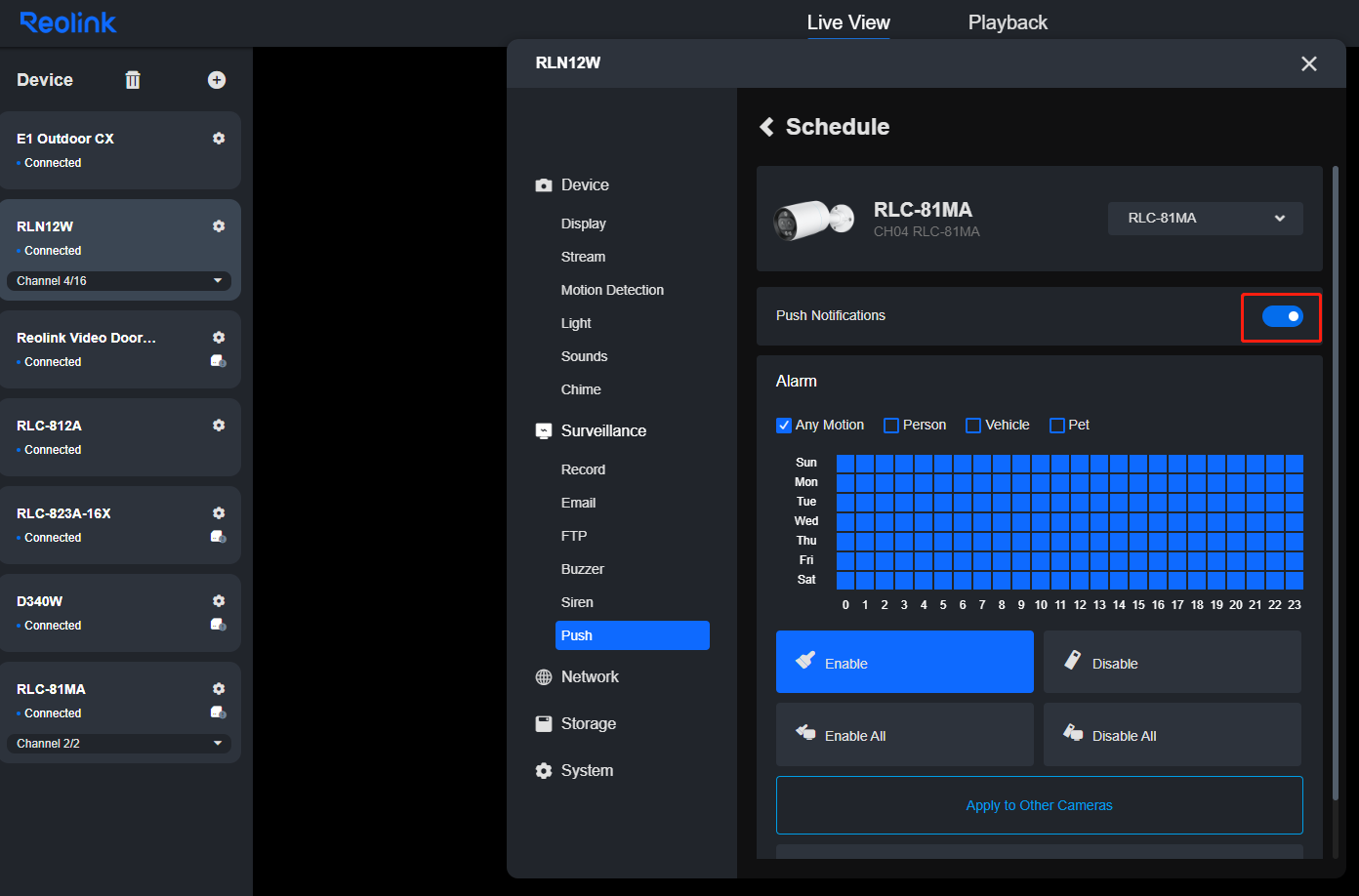This screenshot has width=1359, height=896.
Task: Click the camera icon next to Device
Action: coord(544,185)
